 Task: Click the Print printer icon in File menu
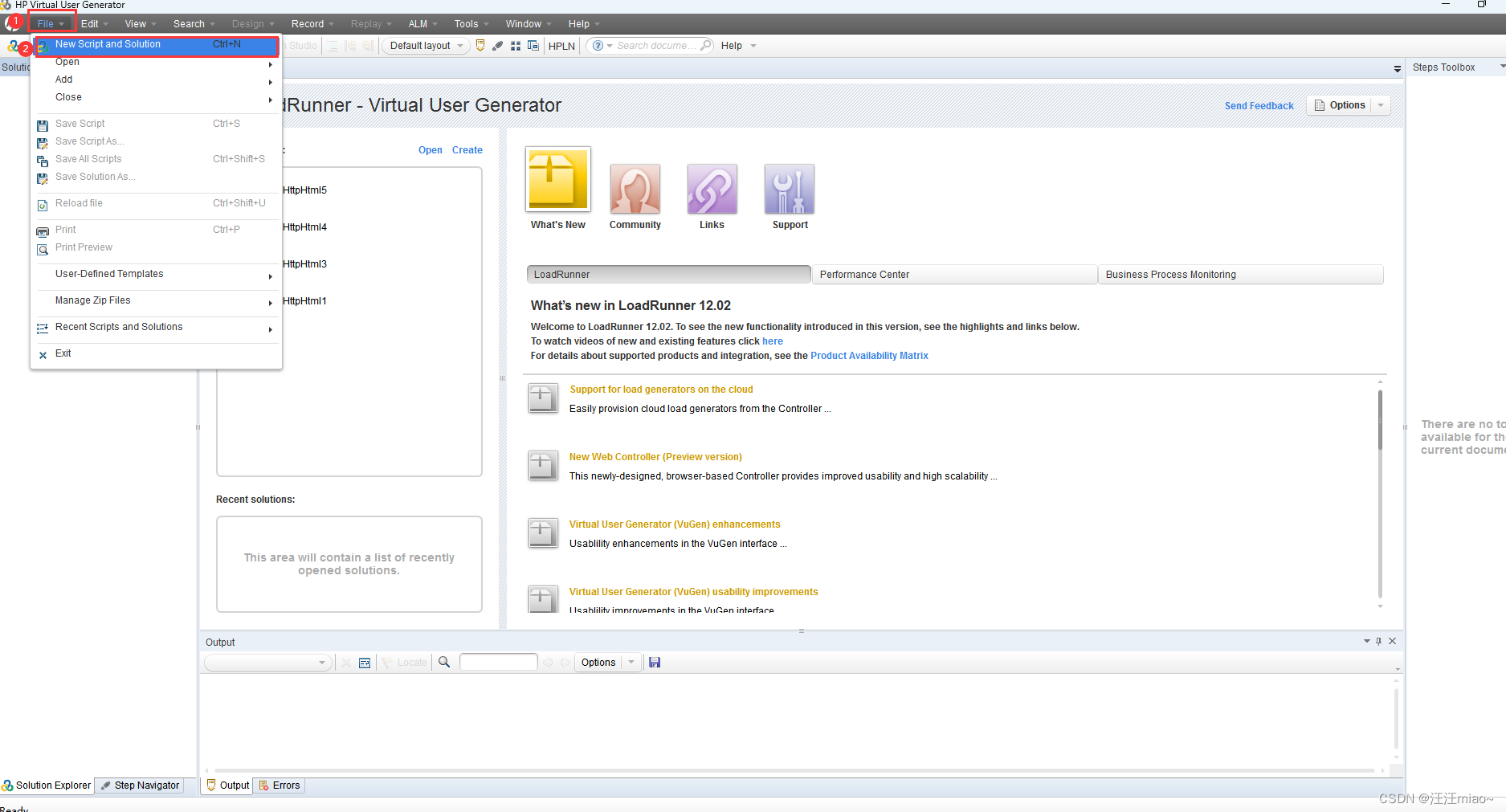click(x=43, y=231)
